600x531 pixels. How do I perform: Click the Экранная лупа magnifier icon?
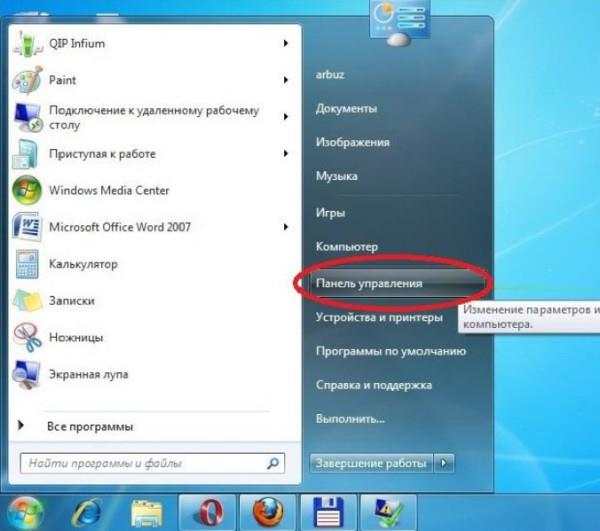(26, 375)
